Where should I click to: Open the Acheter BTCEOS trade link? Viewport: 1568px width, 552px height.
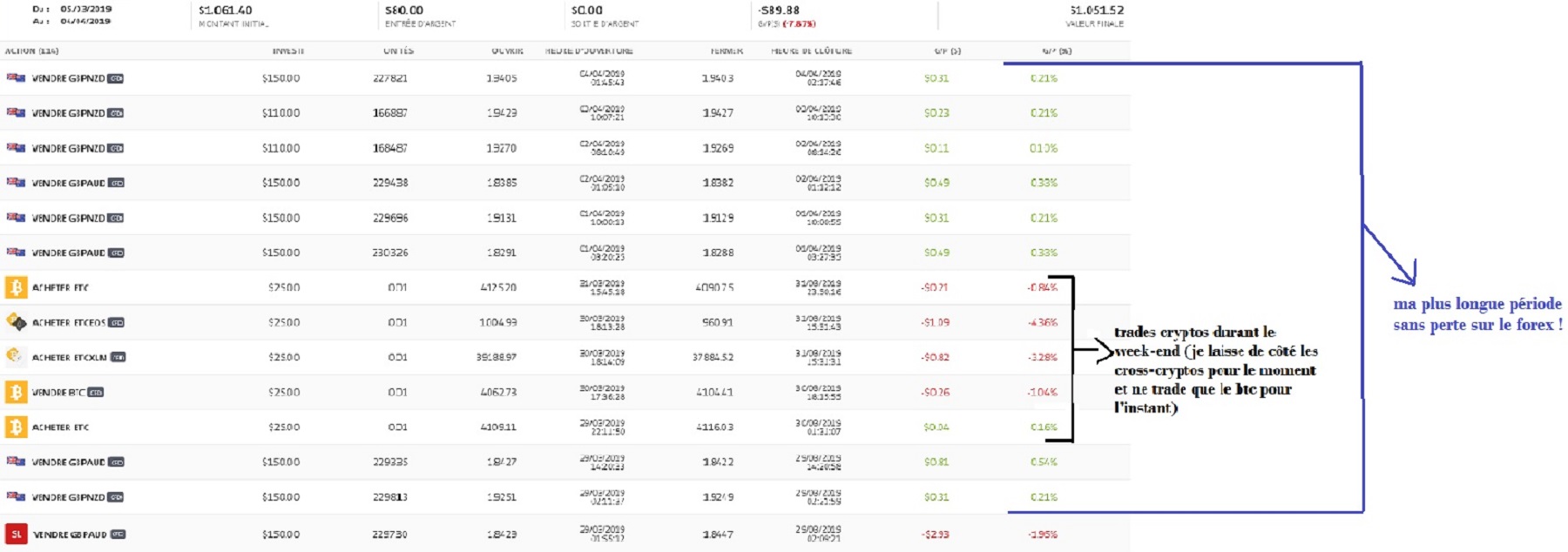69,323
